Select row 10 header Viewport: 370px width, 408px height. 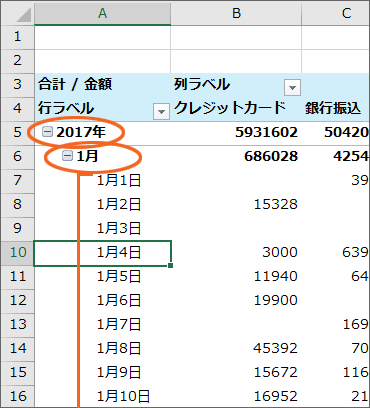[x=17, y=253]
